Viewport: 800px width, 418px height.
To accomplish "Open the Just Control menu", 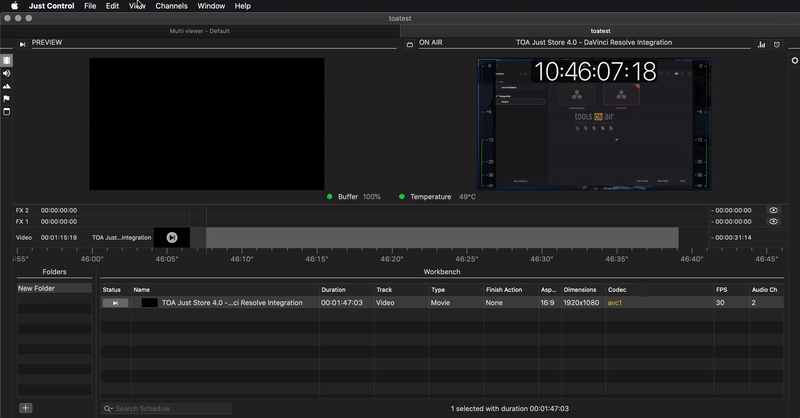I will click(52, 6).
